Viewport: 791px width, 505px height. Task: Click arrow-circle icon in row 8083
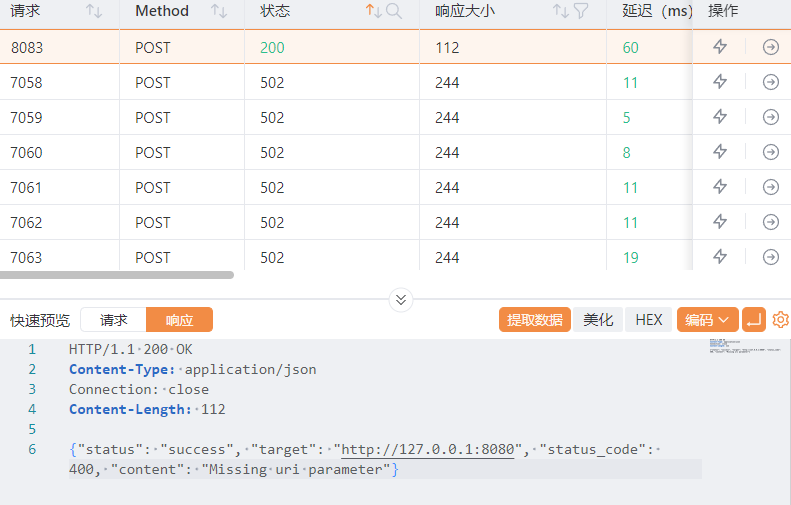pos(770,47)
